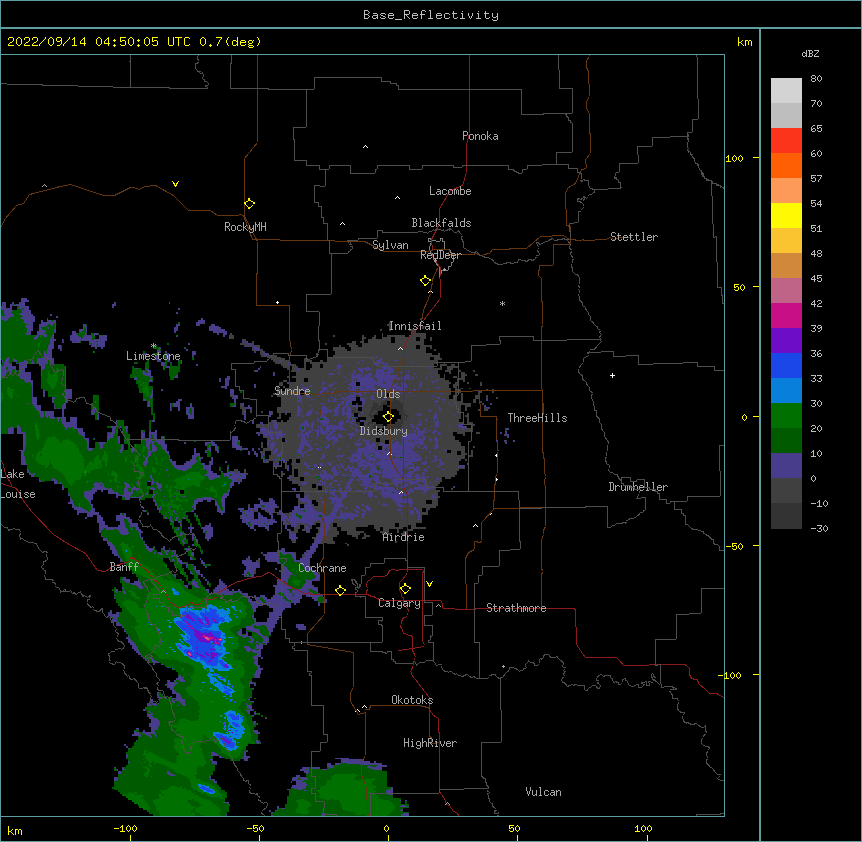The image size is (862, 842).
Task: Select the blue 36 dBZ legend swatch
Action: [x=786, y=365]
